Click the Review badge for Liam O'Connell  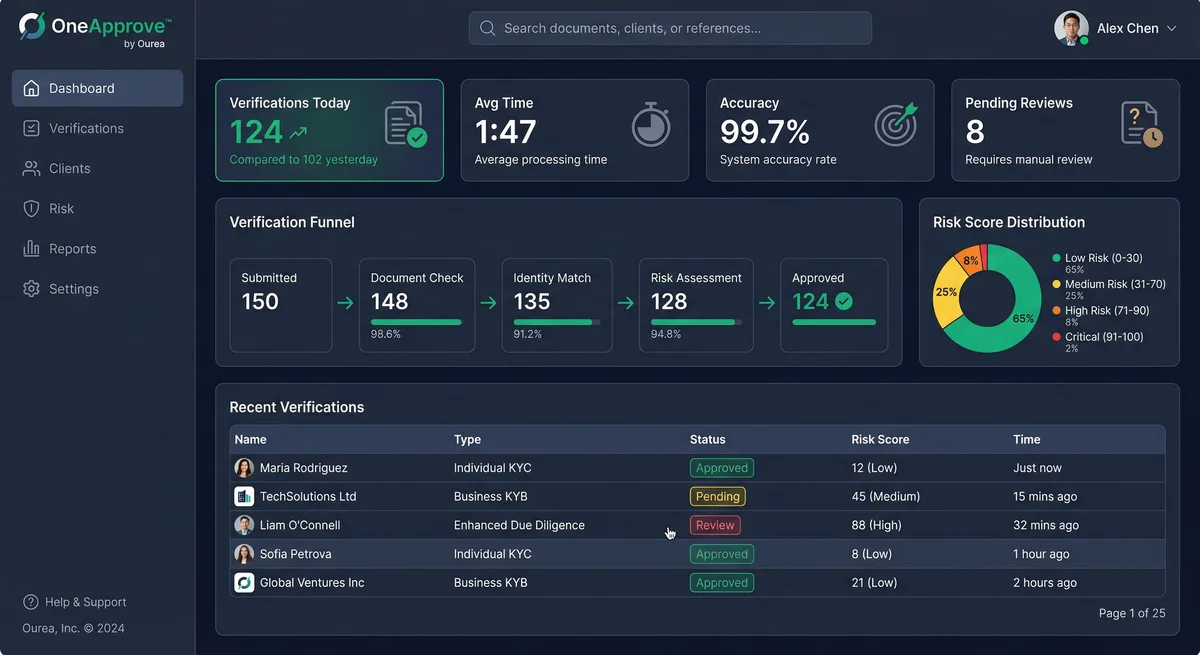pos(715,524)
